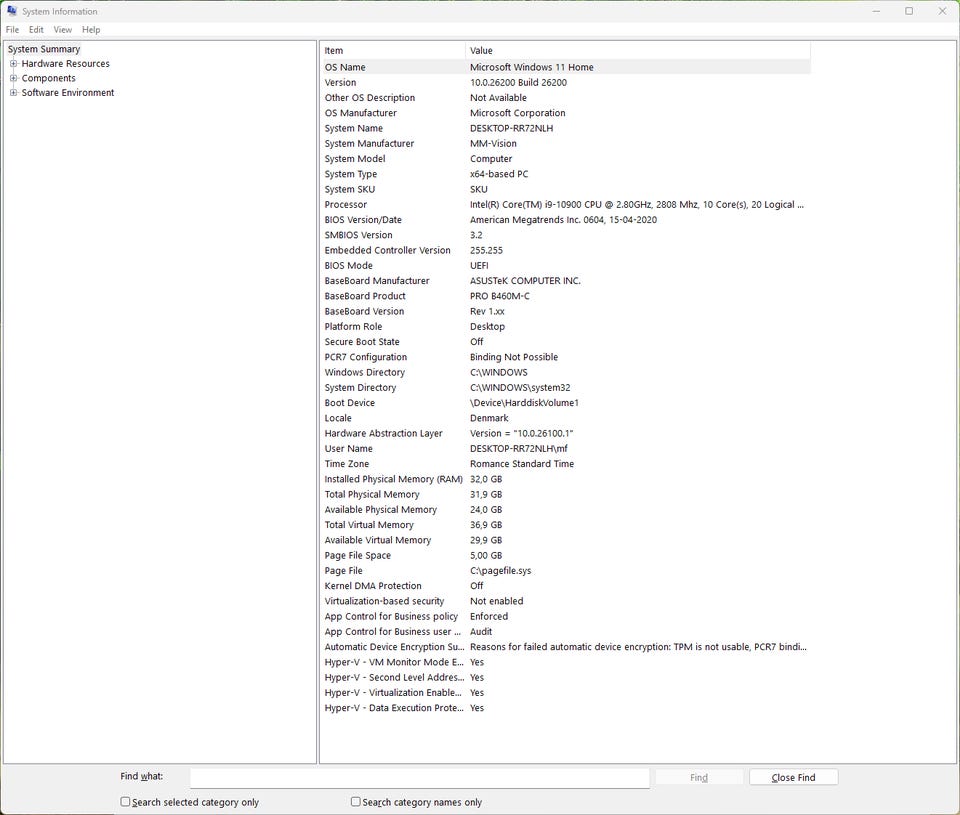960x815 pixels.
Task: Expand the Software Environment node
Action: (x=13, y=92)
